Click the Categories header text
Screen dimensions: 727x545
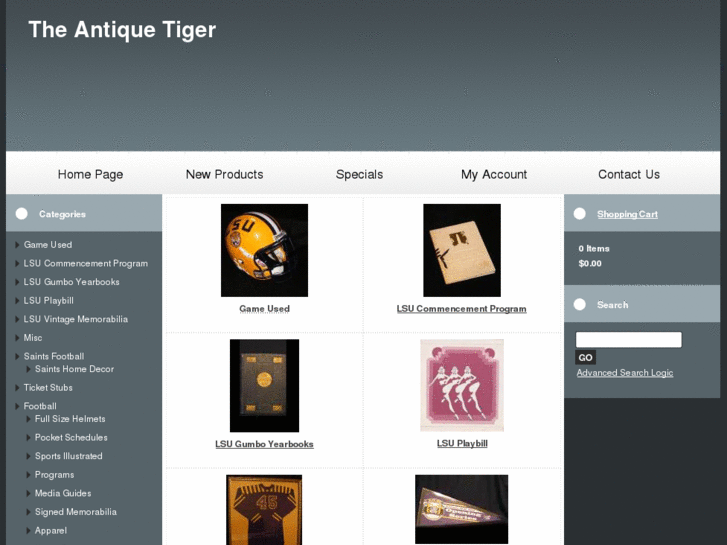click(x=62, y=214)
